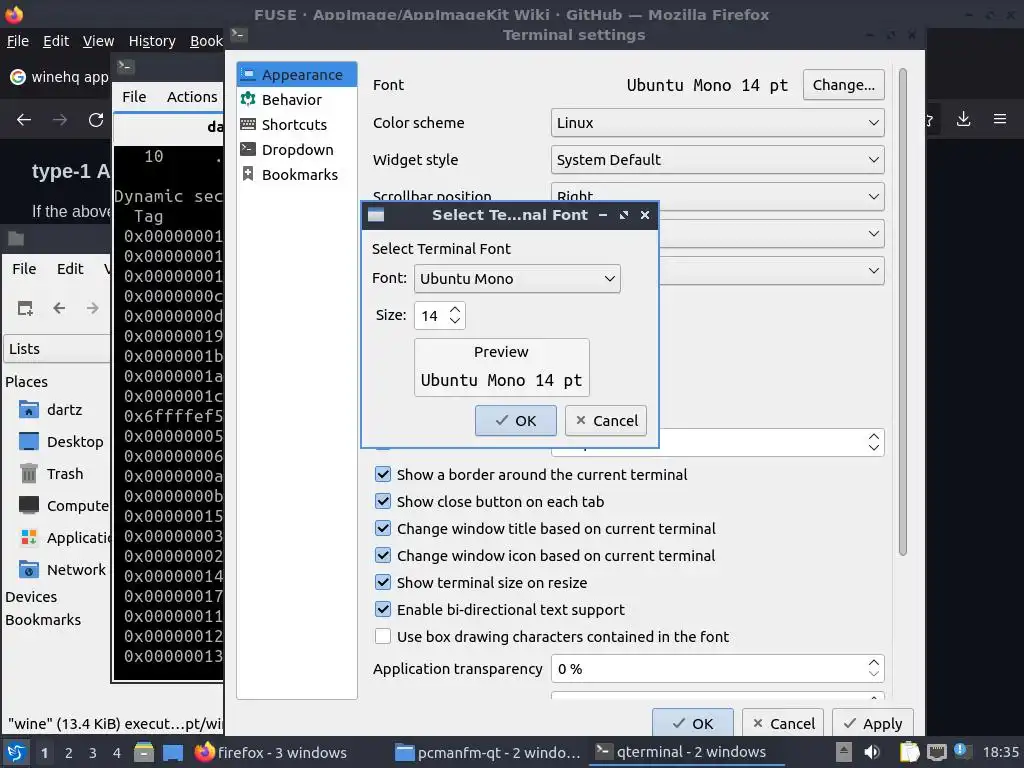Click OK in Terminal settings window
This screenshot has height=768, width=1024.
coord(692,724)
